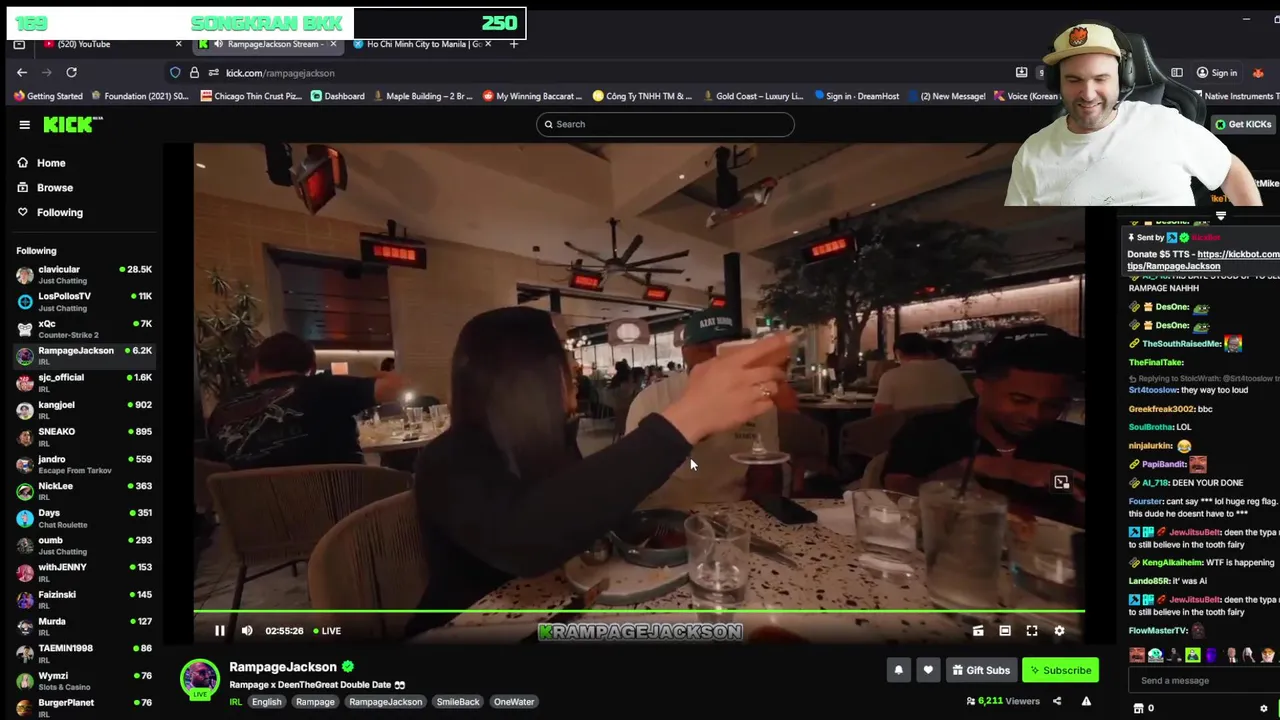
Task: Select the Rampage tag
Action: 315,702
